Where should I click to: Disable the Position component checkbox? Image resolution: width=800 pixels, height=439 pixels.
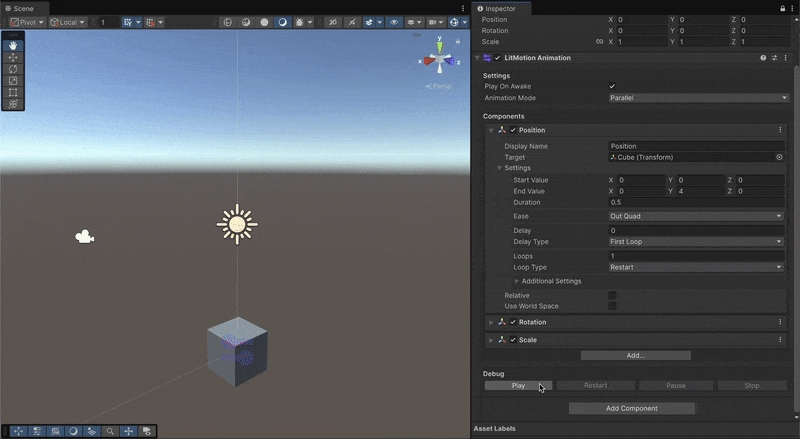513,130
